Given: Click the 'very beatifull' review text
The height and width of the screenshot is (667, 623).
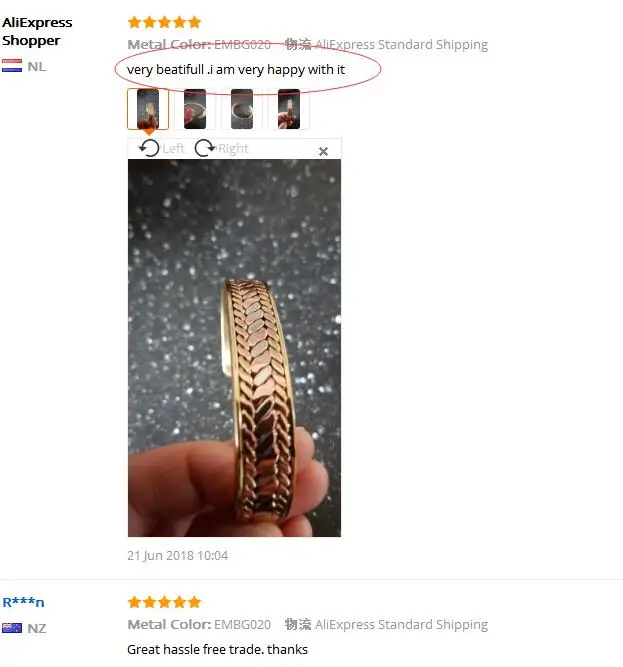Looking at the screenshot, I should pos(236,69).
